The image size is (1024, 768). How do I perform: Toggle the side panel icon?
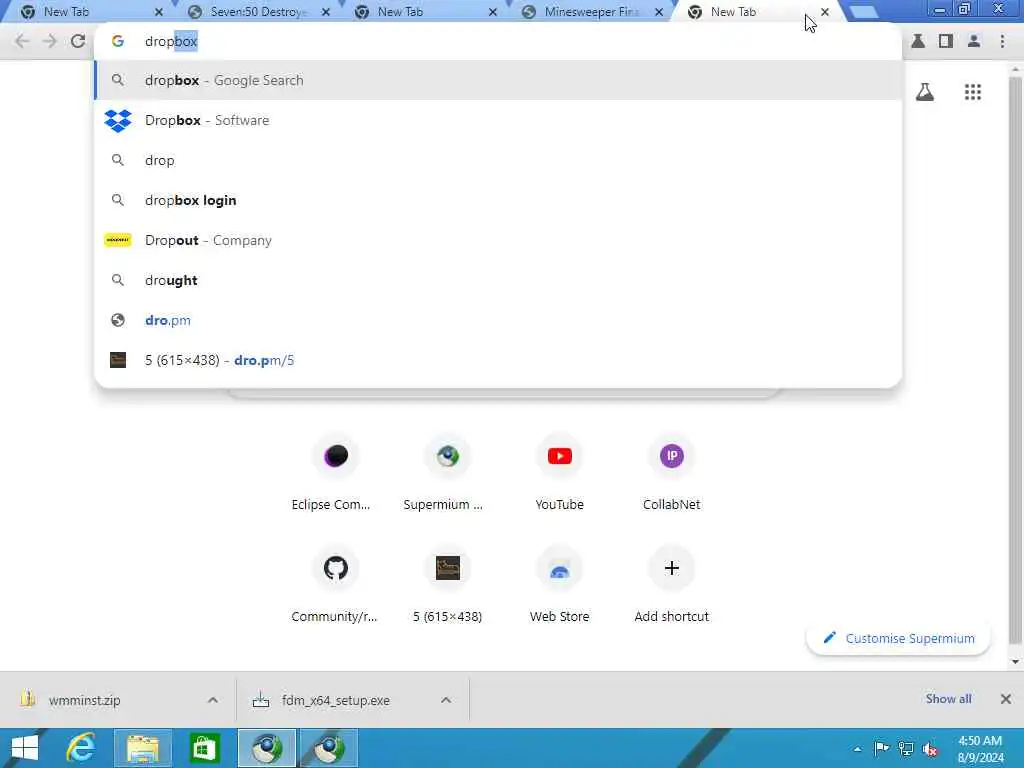(x=946, y=41)
